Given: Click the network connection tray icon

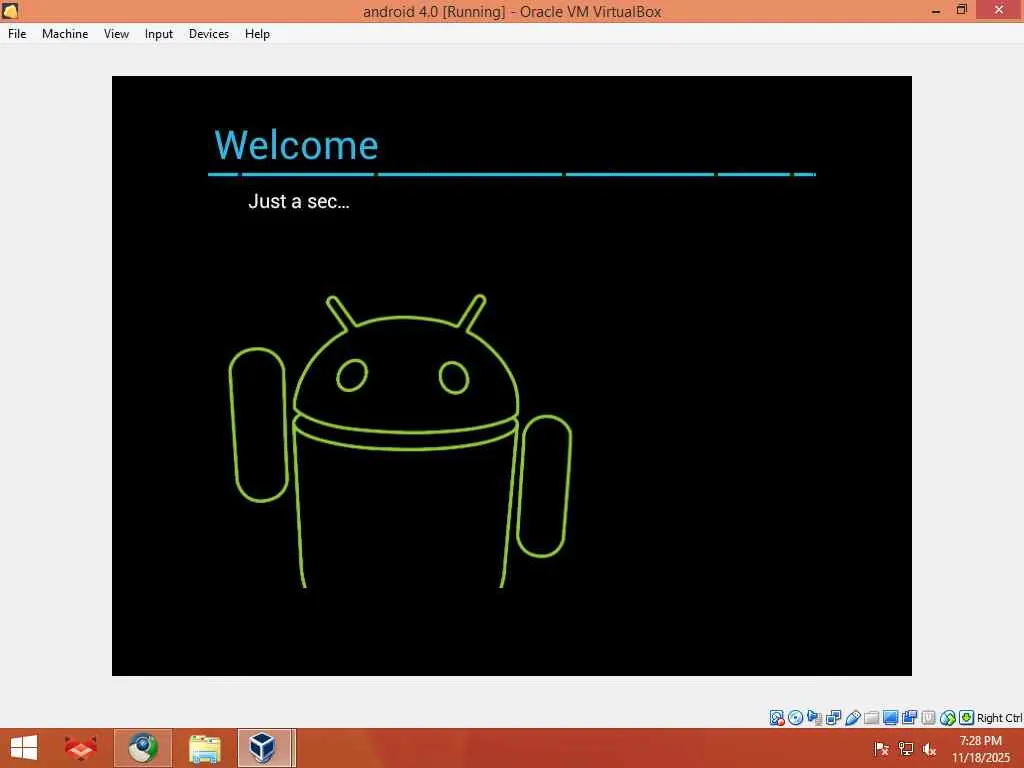Looking at the screenshot, I should pyautogui.click(x=906, y=749).
